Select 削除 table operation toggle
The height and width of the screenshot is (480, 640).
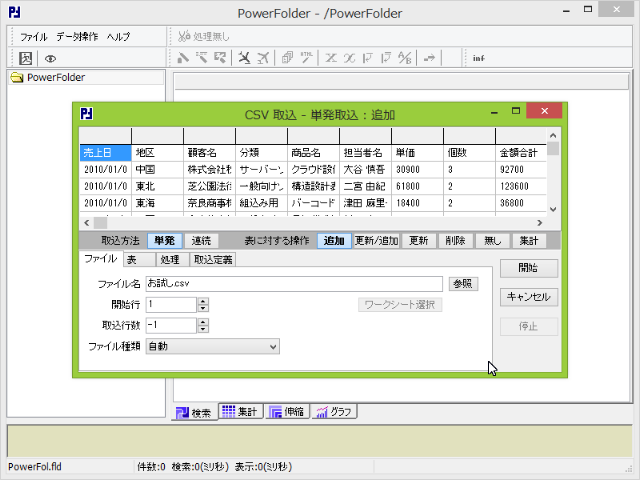click(455, 241)
